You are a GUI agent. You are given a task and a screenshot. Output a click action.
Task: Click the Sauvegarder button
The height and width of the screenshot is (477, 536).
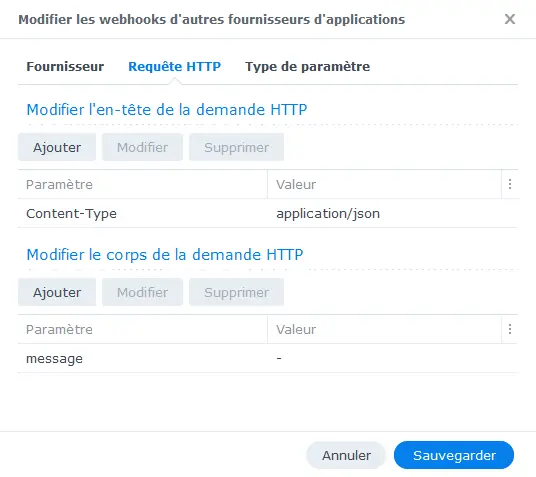454,455
